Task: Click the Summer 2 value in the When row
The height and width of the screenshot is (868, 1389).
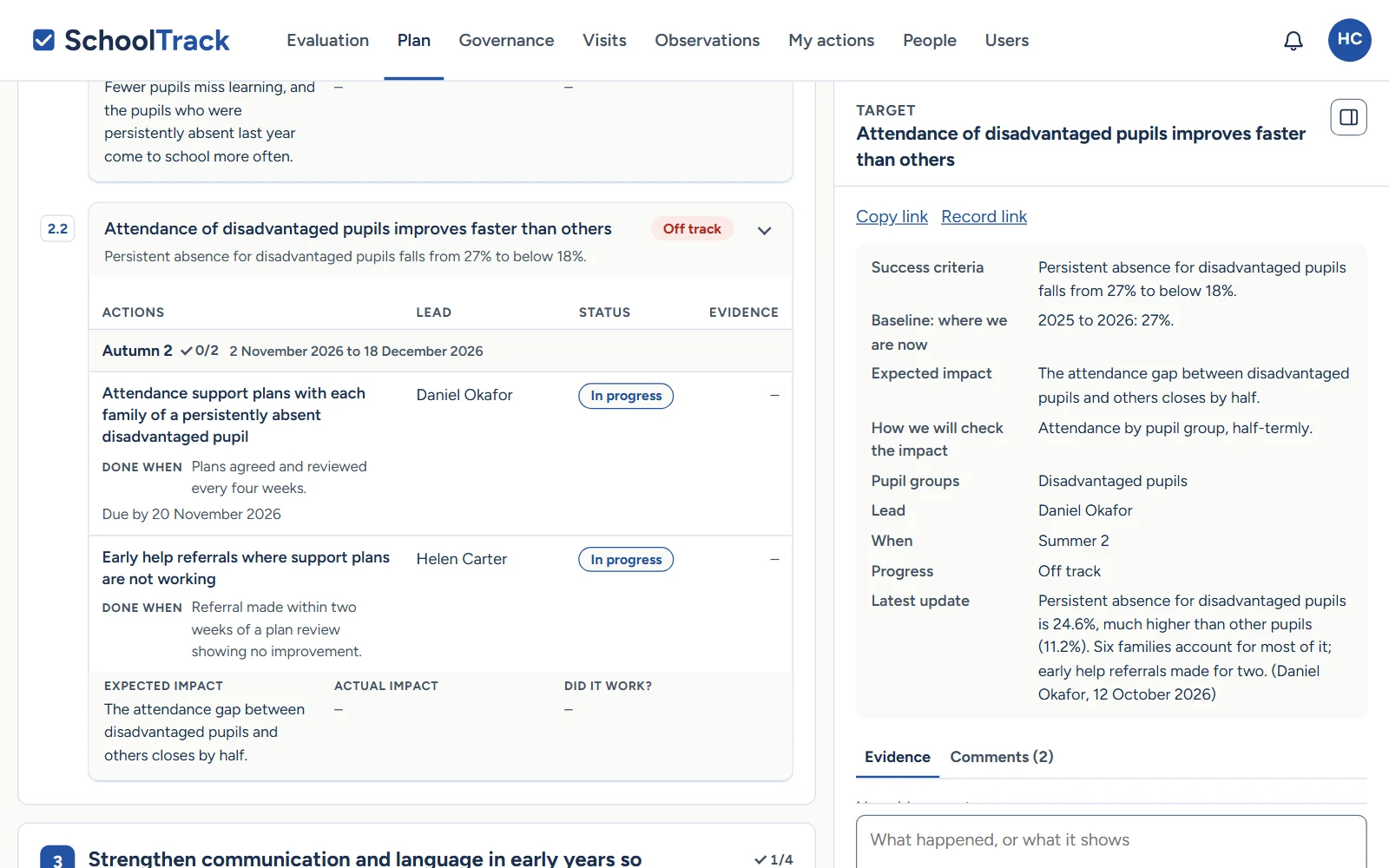Action: coord(1073,541)
